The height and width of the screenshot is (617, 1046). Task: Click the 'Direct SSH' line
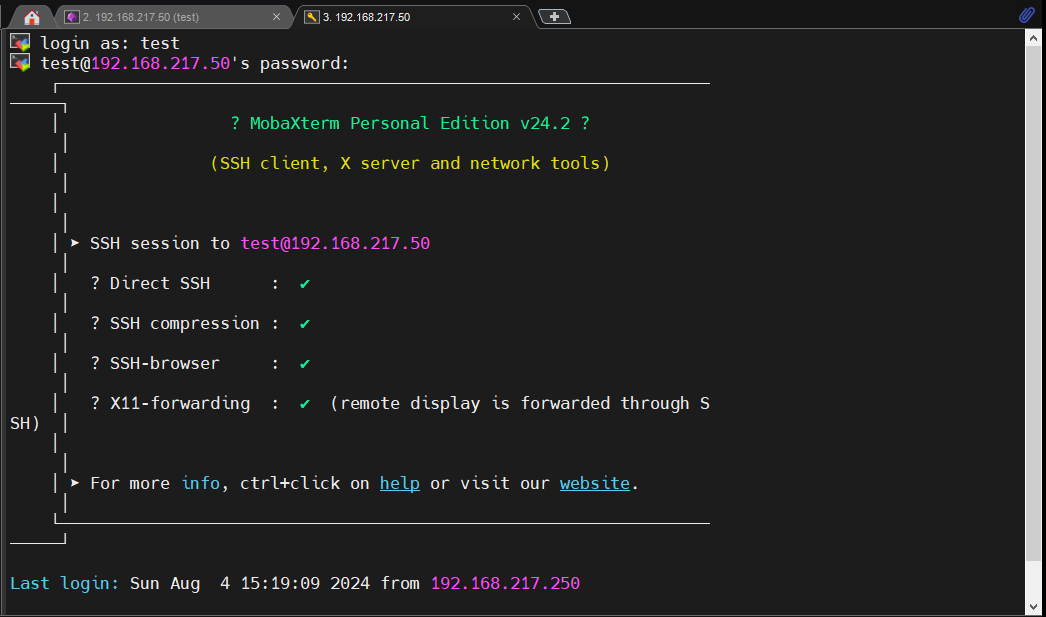(200, 283)
